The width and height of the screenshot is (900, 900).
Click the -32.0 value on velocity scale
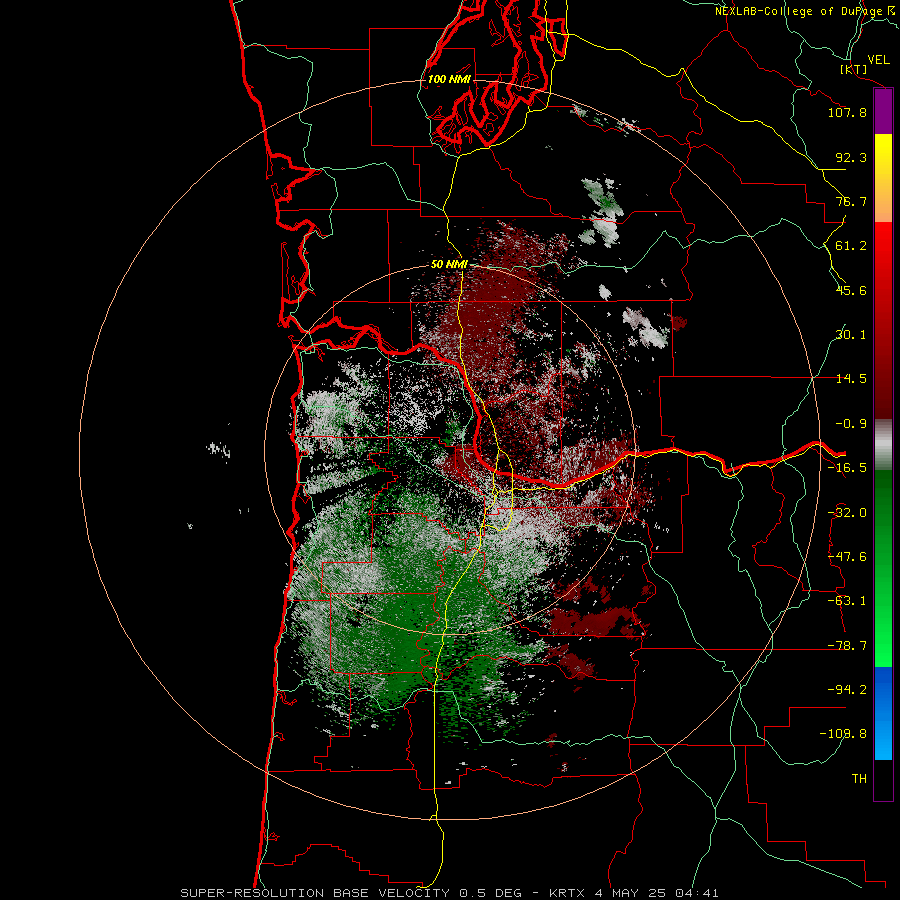(847, 513)
